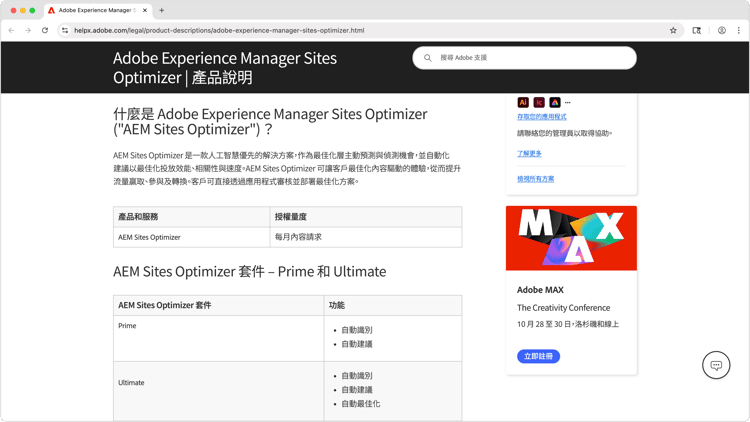The height and width of the screenshot is (422, 750).
Task: Click the 什麼是 Adobe Experience Manager heading
Action: point(270,122)
